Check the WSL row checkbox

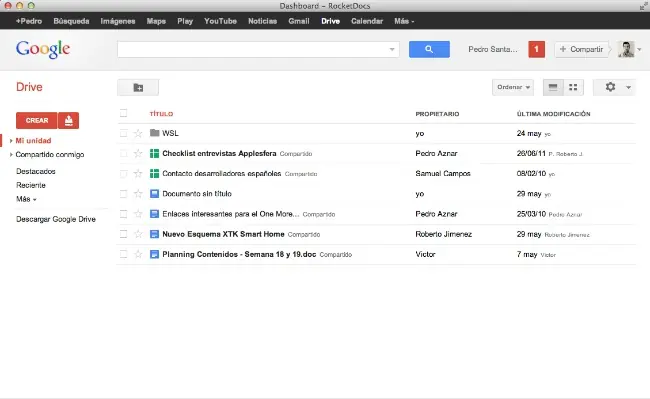pyautogui.click(x=124, y=133)
